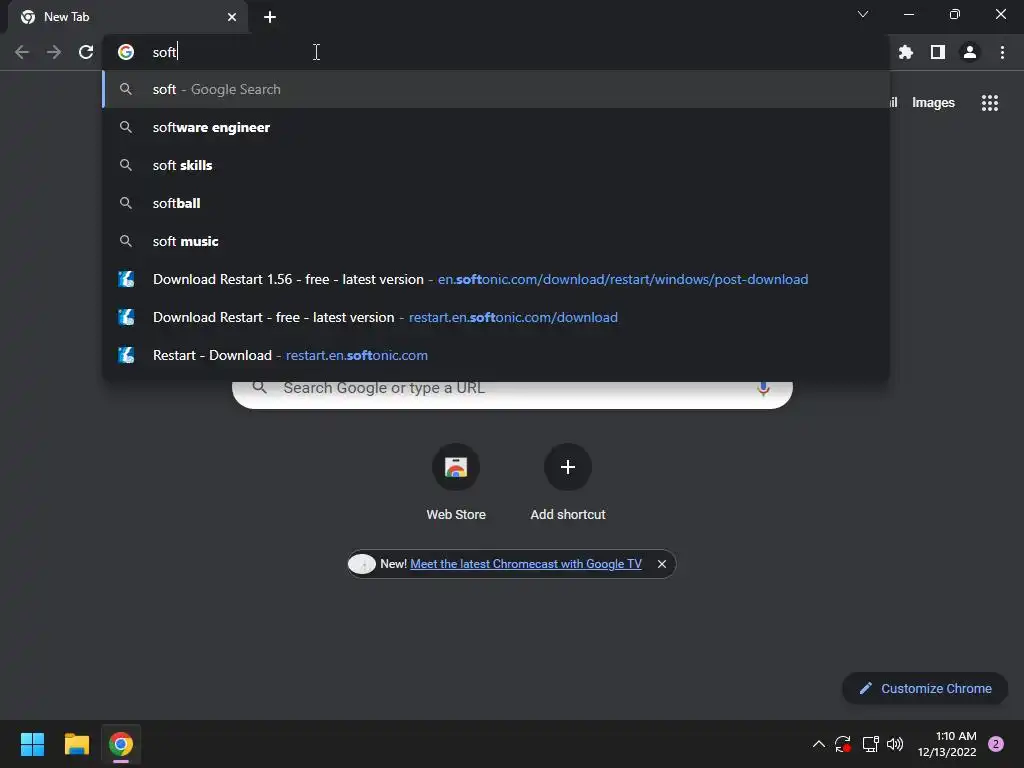Click the sync tray icon
Screen dimensions: 1024x768
coord(842,744)
